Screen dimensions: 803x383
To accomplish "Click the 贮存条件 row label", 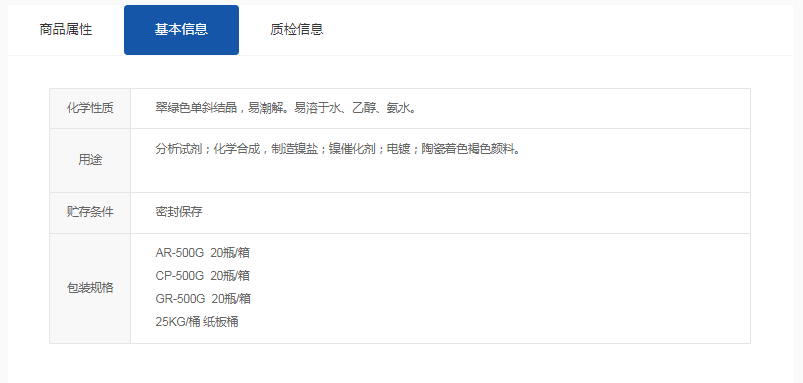I will [90, 212].
